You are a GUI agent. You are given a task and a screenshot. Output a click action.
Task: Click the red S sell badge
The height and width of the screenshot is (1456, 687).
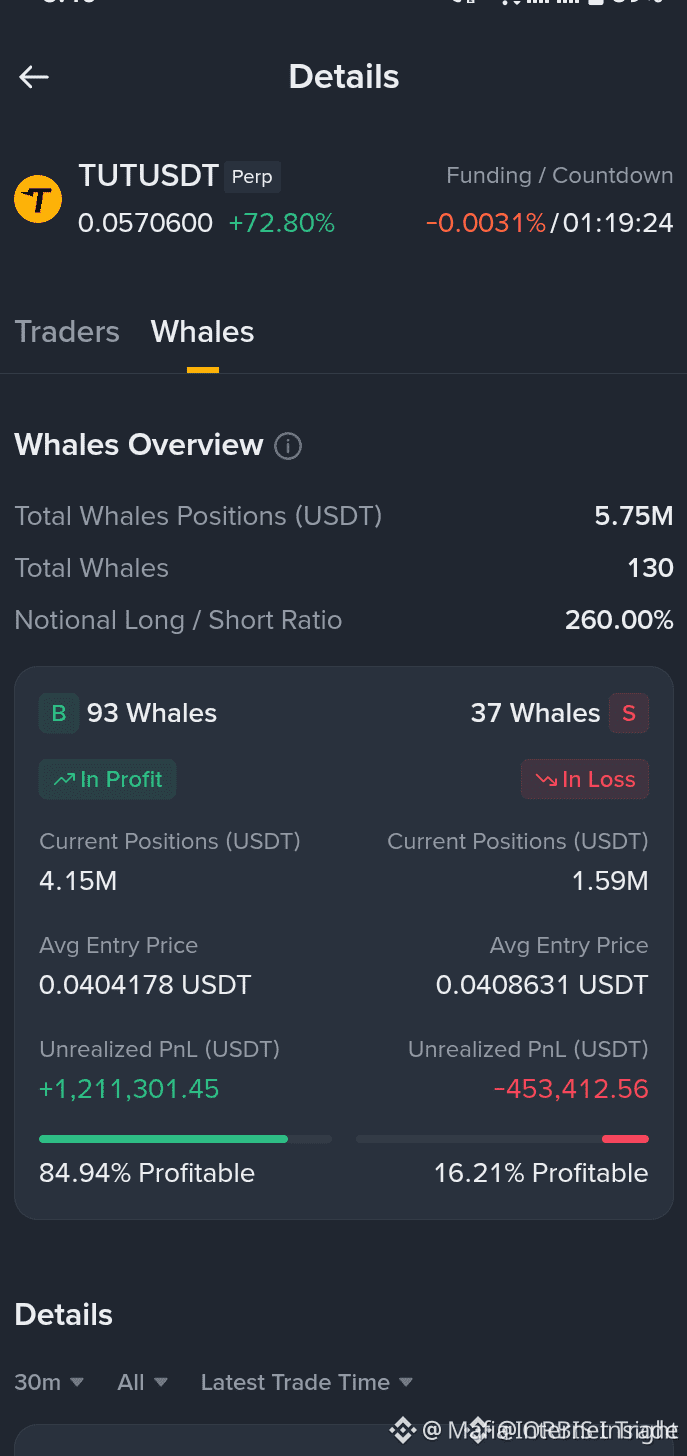click(x=629, y=713)
